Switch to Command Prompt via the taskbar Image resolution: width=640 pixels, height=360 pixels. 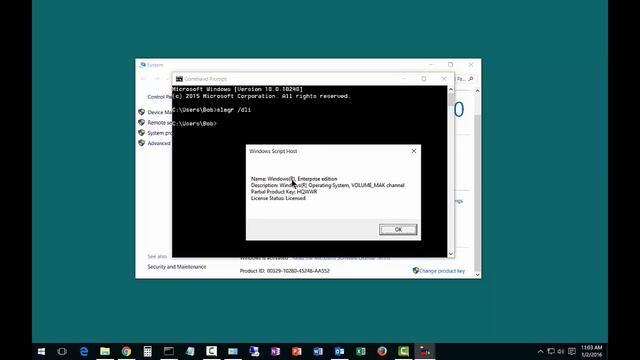click(x=169, y=351)
